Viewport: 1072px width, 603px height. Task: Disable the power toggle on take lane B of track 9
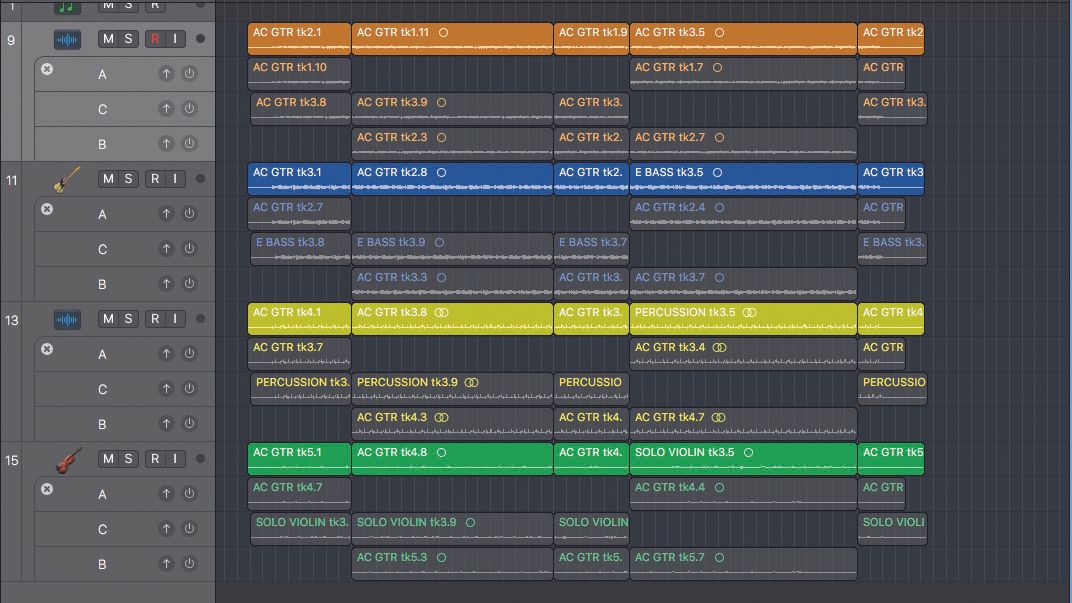(189, 144)
